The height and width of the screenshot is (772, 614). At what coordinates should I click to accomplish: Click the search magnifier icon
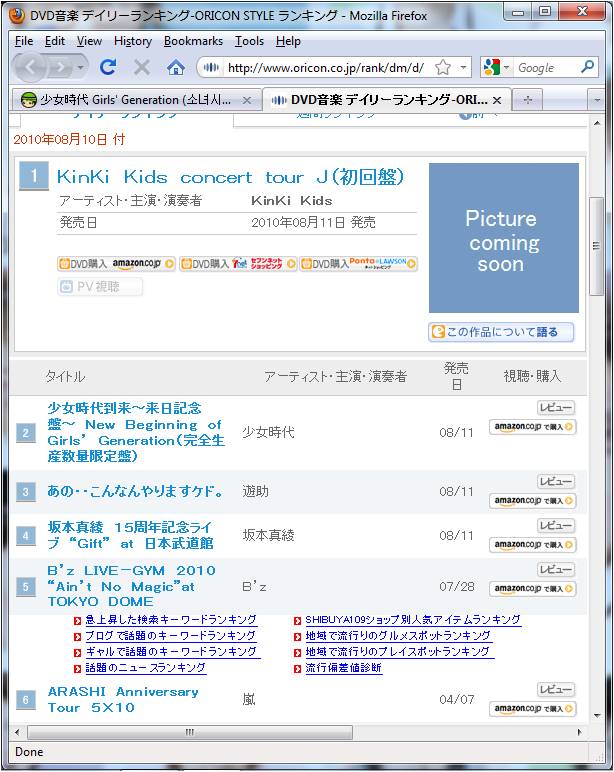[x=587, y=66]
